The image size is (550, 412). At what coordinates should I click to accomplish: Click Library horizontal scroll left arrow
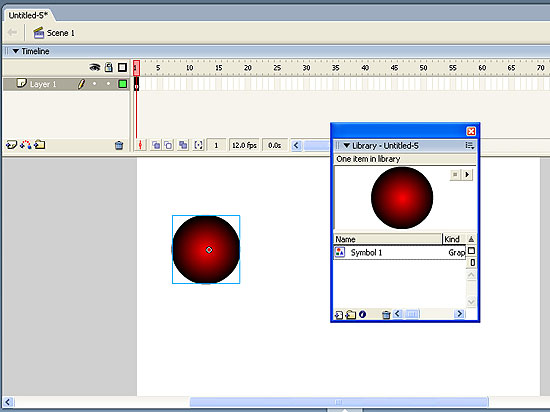(397, 313)
